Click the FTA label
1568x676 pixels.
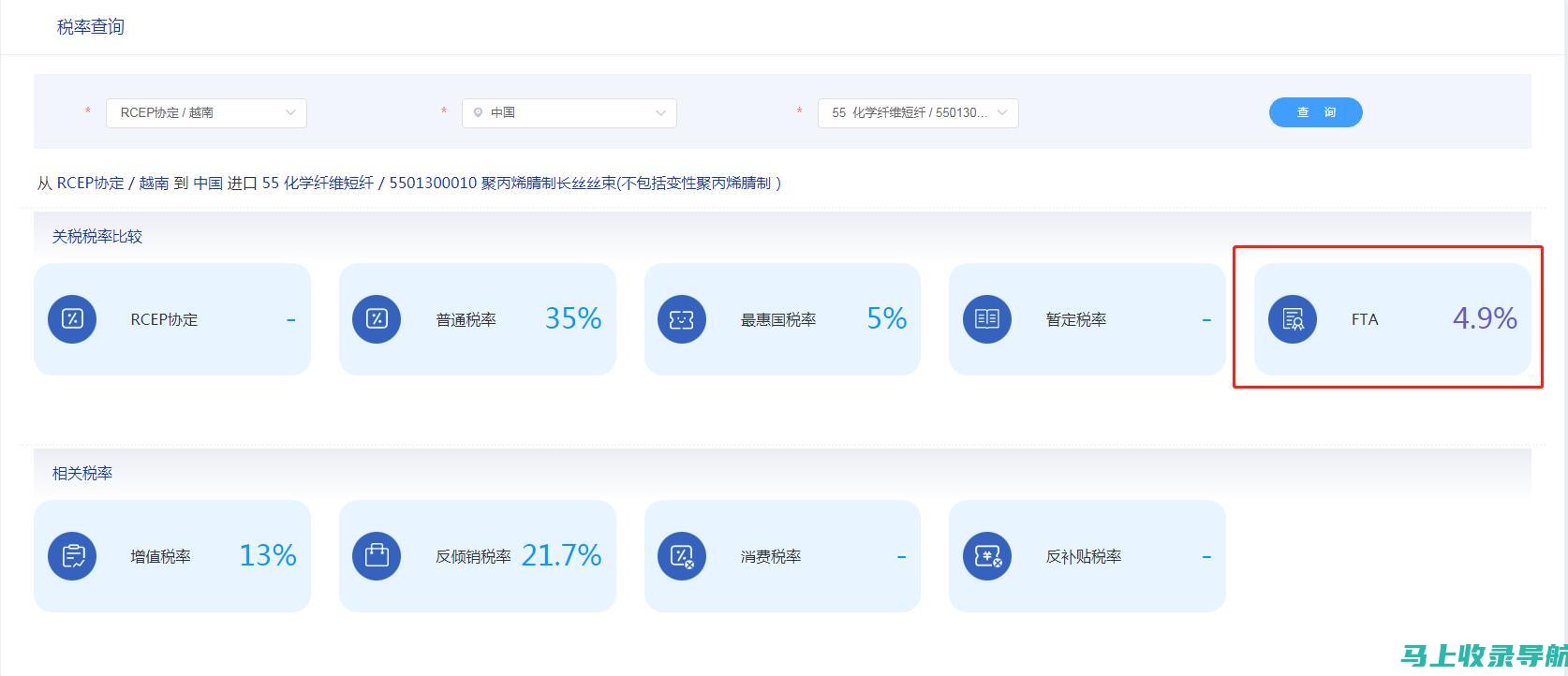point(1365,319)
